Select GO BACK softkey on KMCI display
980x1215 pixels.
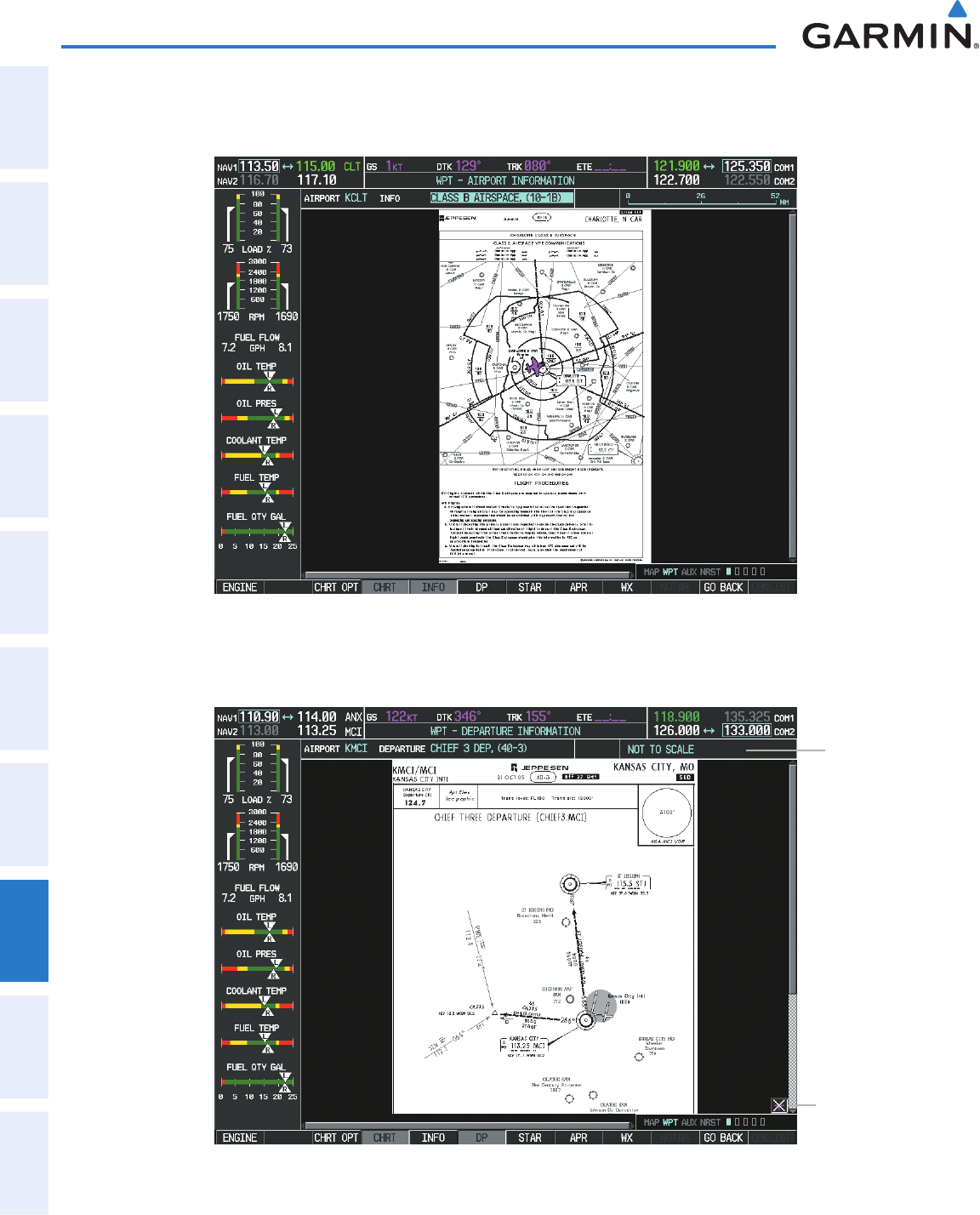[x=724, y=1138]
